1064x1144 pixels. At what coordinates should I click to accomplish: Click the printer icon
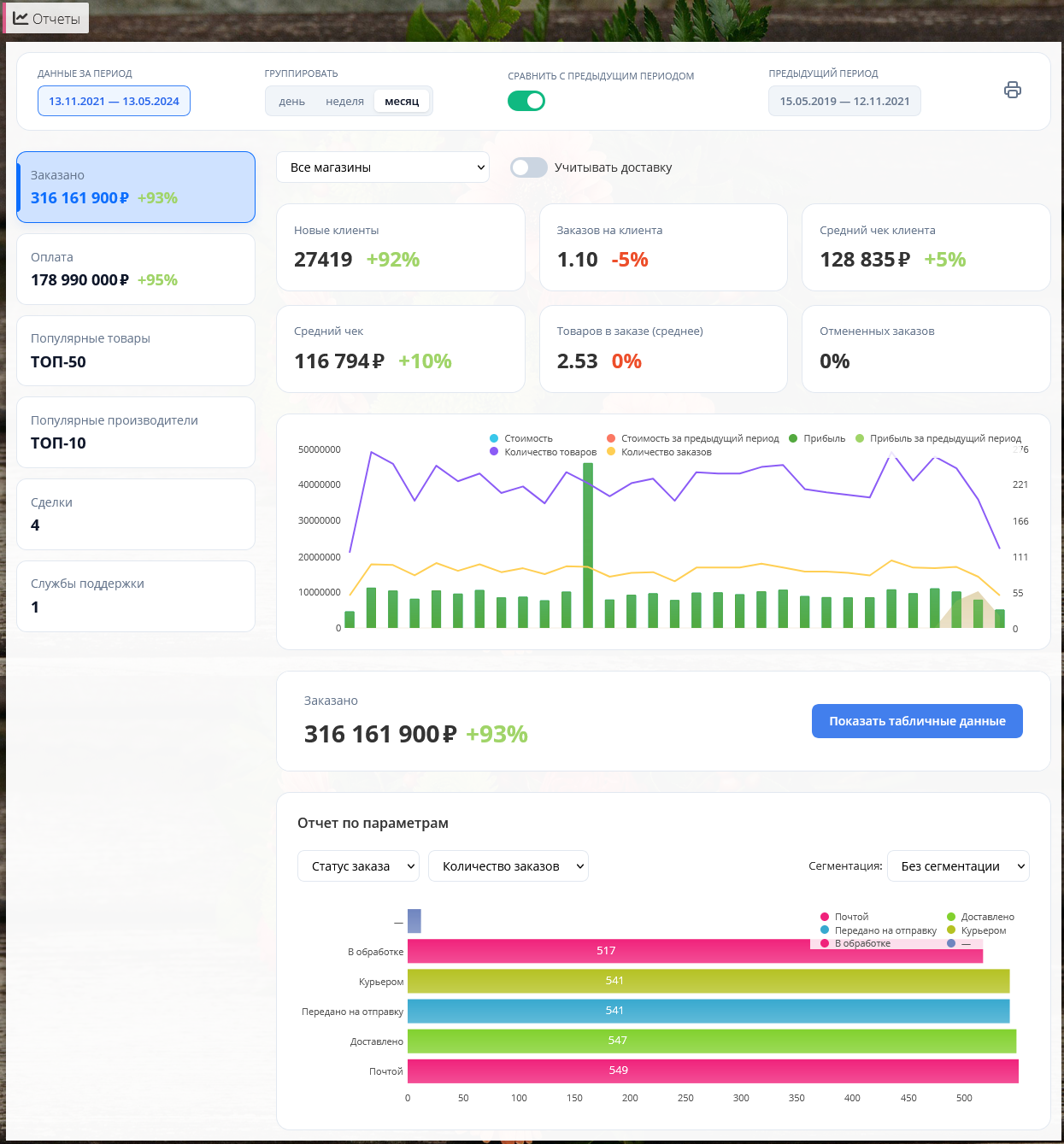click(1012, 90)
